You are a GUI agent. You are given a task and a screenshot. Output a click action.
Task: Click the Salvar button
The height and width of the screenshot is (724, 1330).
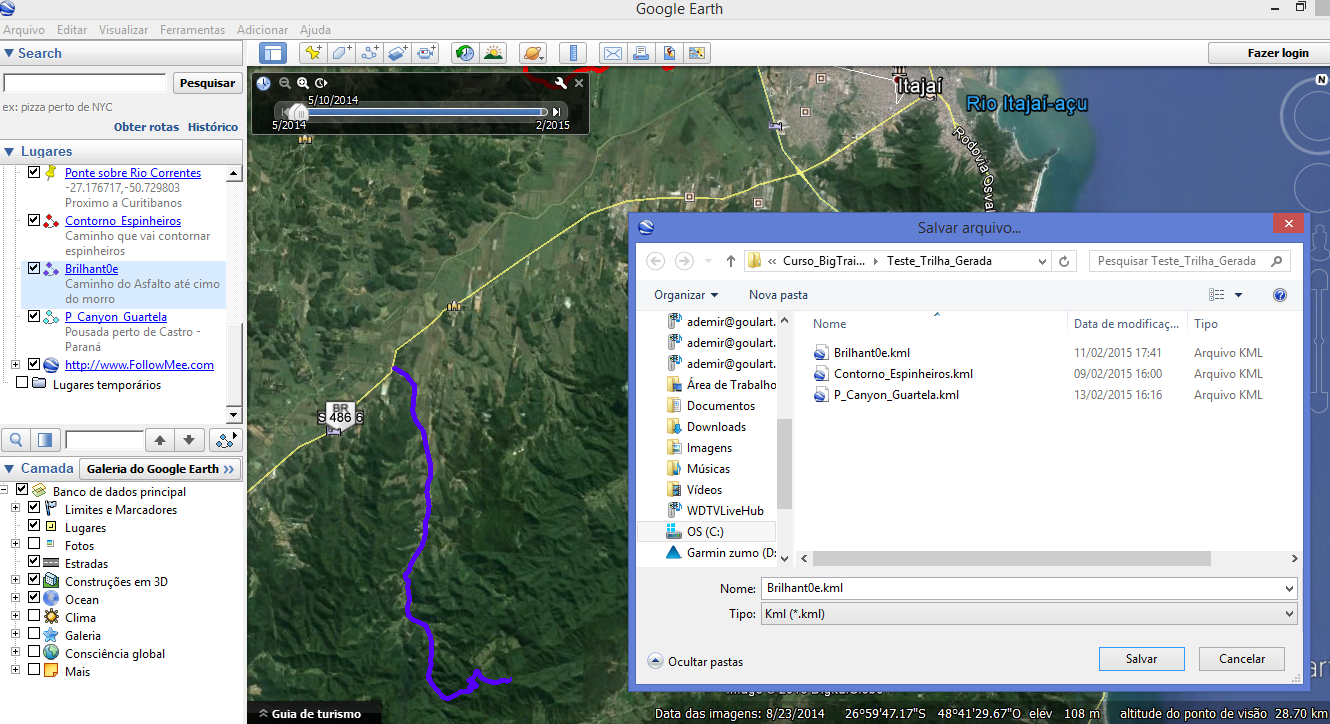[1141, 659]
